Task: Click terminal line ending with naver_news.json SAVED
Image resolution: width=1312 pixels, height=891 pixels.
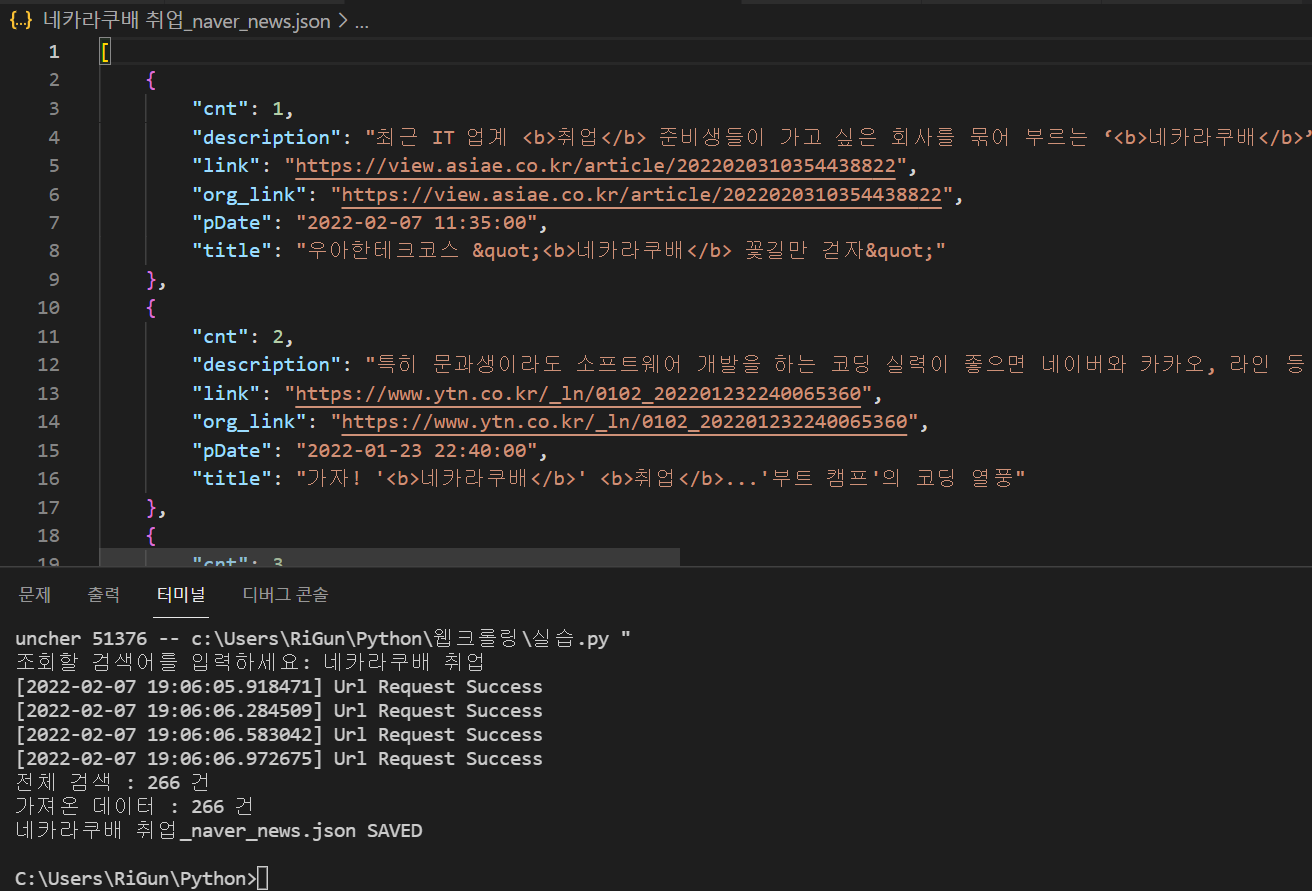Action: [x=219, y=831]
